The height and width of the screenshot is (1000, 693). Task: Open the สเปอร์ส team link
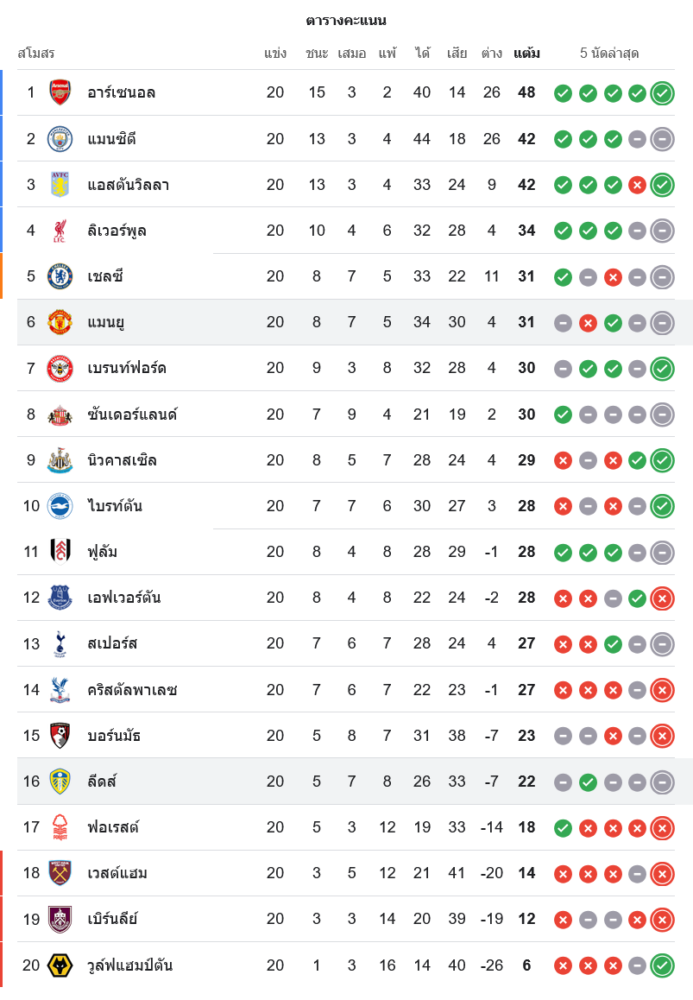(112, 644)
